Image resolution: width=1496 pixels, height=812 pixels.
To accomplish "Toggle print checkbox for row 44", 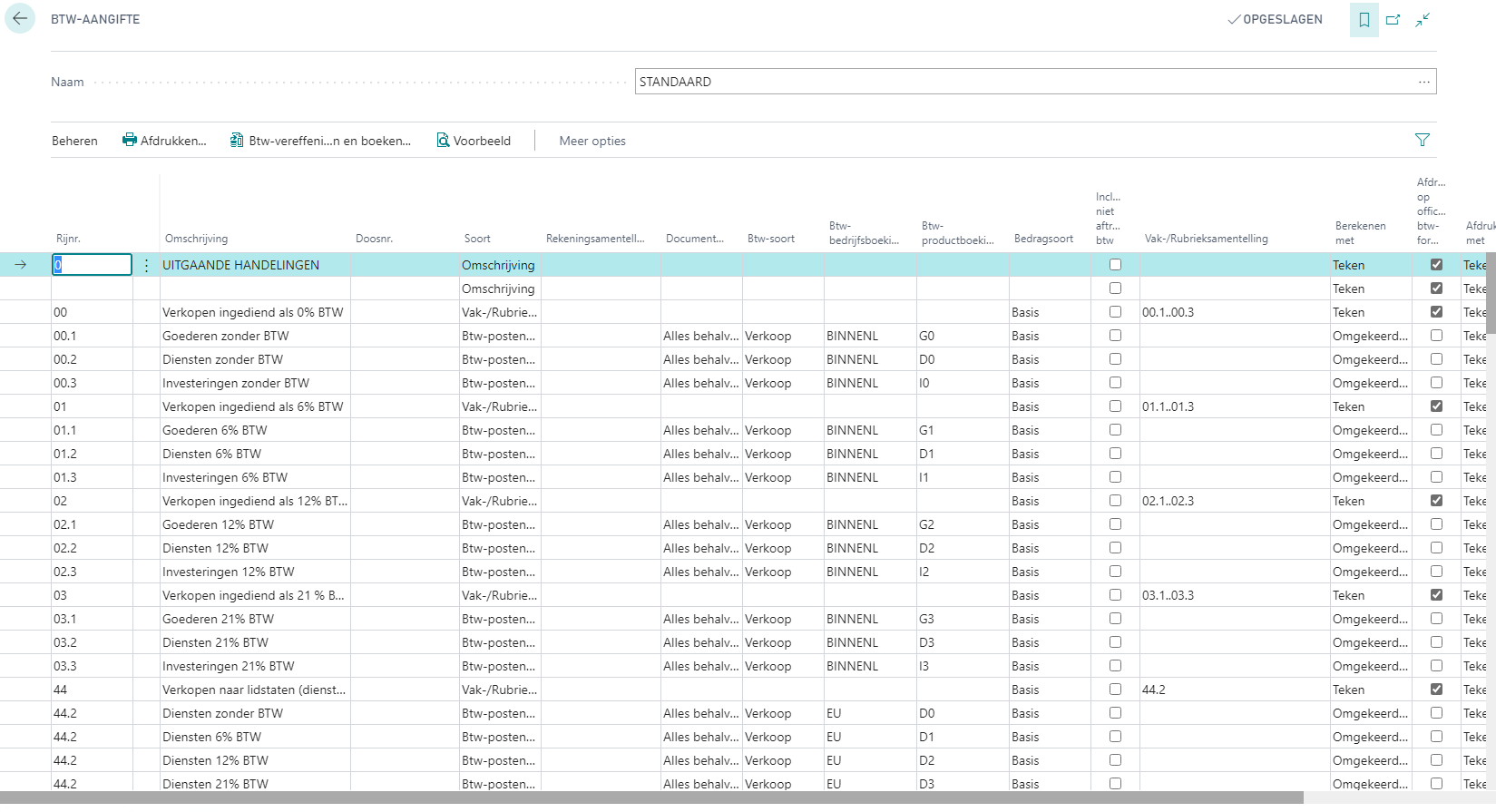I will (1436, 690).
